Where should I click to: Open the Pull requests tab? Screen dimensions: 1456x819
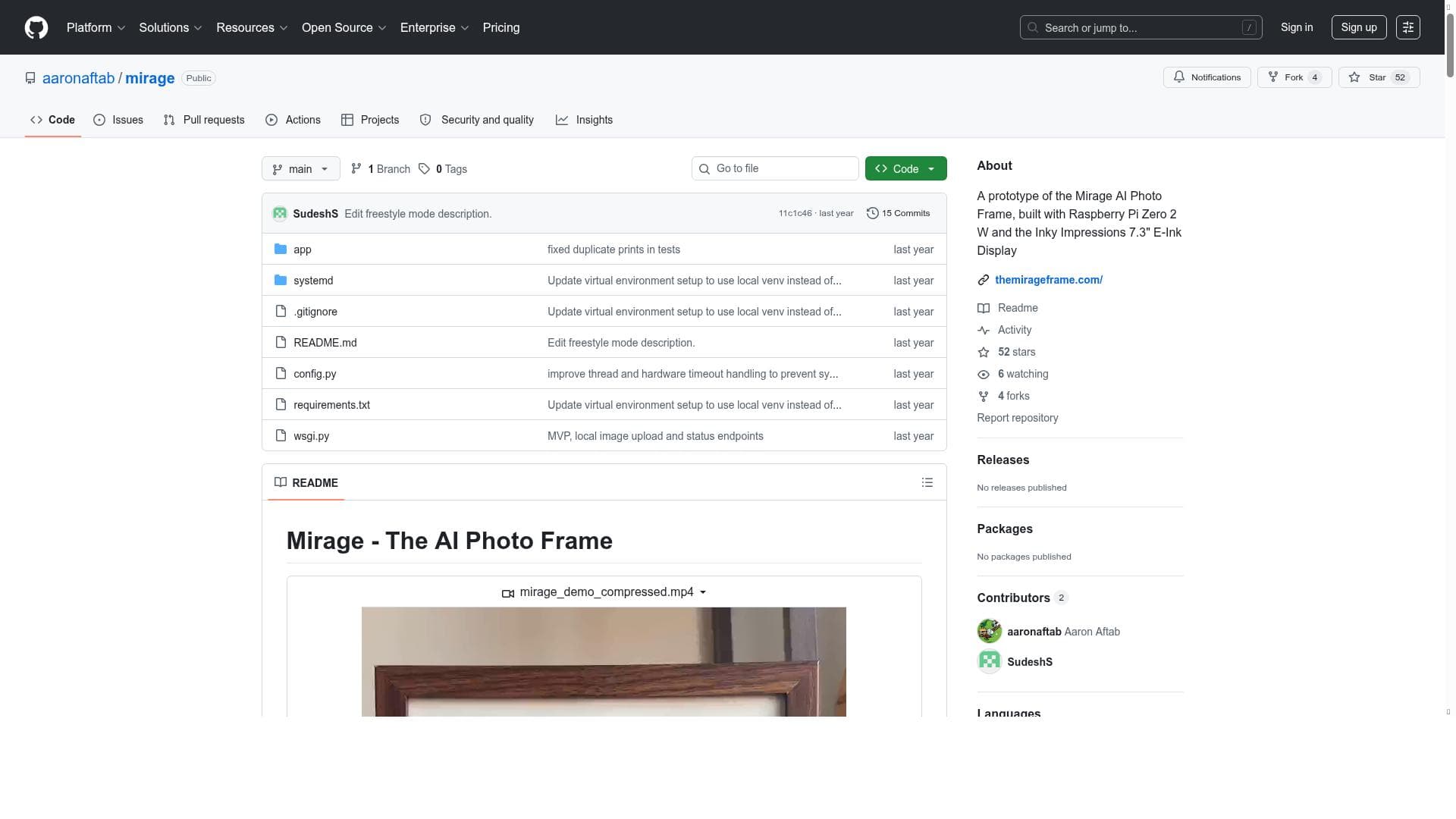point(204,120)
